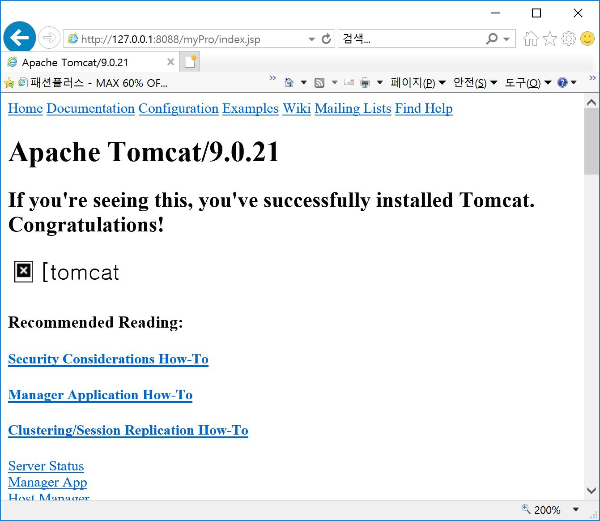Follow the Wiki link

[297, 109]
